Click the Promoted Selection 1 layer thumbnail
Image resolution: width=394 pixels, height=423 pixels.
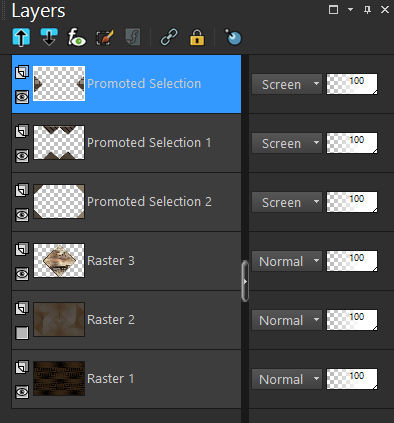(x=59, y=142)
